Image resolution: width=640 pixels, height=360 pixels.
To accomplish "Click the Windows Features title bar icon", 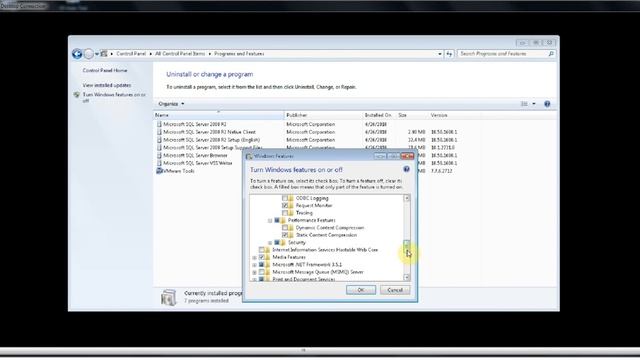I will point(249,156).
